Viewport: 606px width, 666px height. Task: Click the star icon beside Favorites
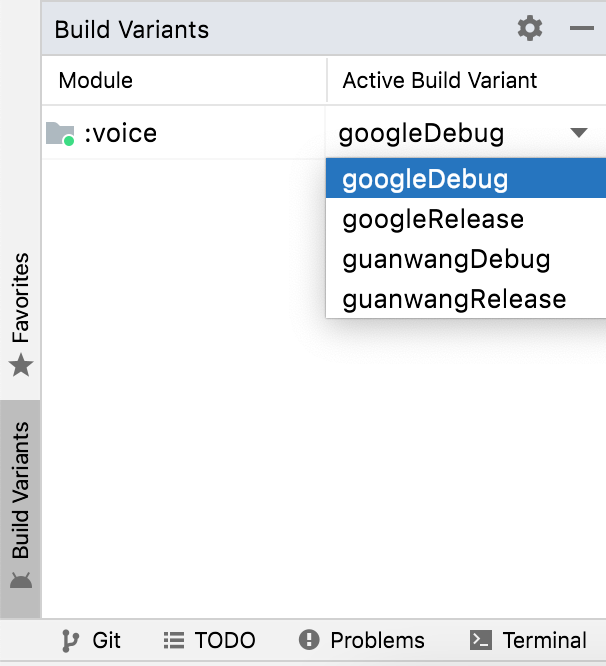click(x=21, y=365)
